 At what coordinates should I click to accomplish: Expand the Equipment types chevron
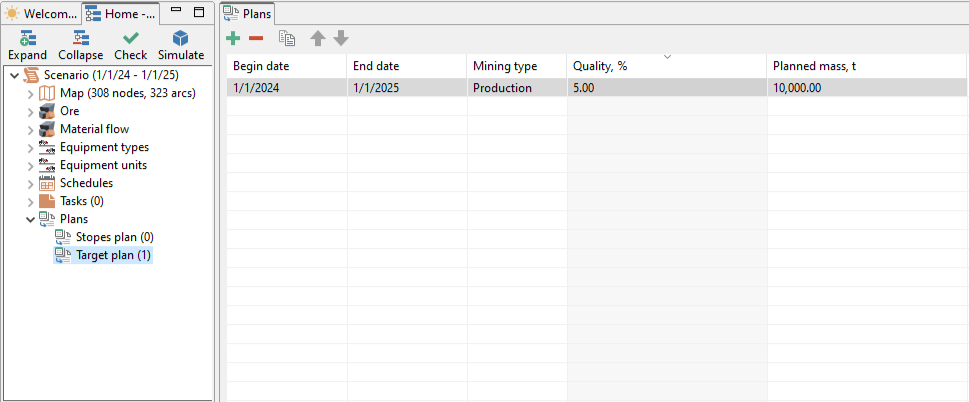click(x=31, y=148)
